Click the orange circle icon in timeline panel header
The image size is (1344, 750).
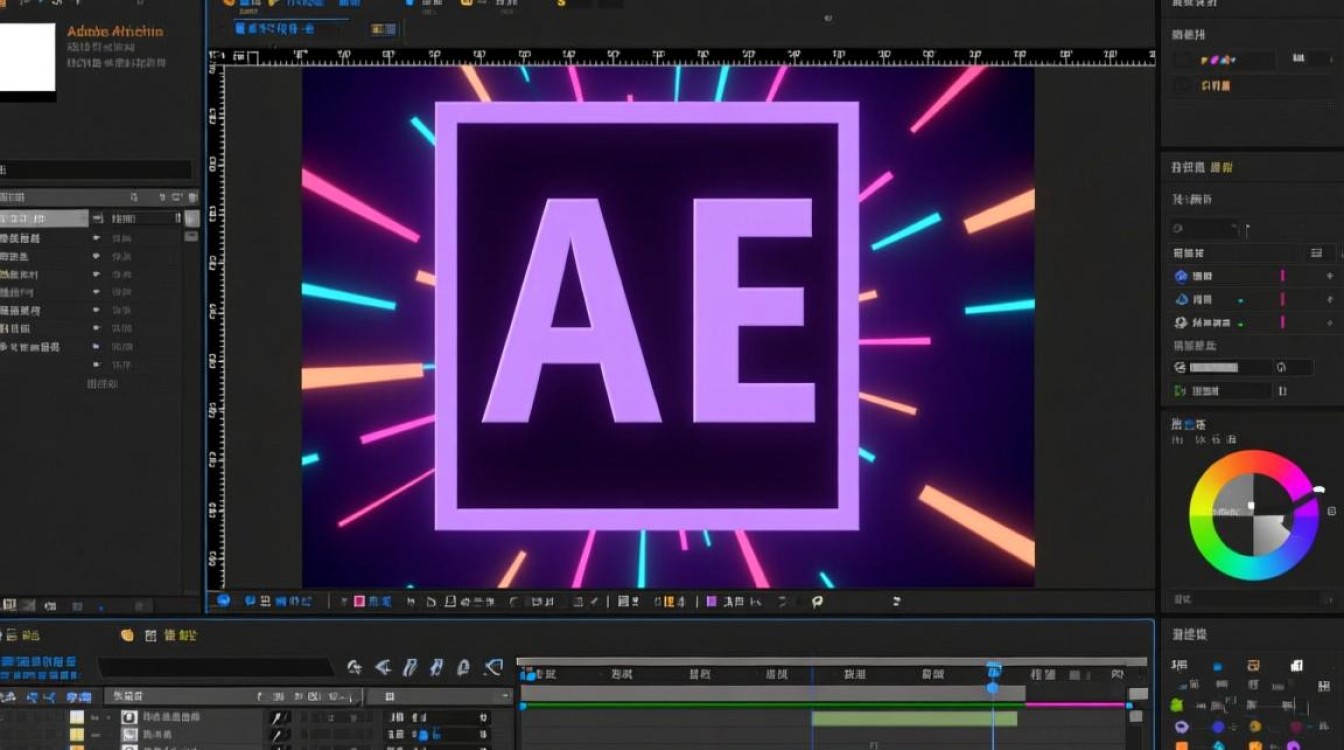(x=127, y=635)
